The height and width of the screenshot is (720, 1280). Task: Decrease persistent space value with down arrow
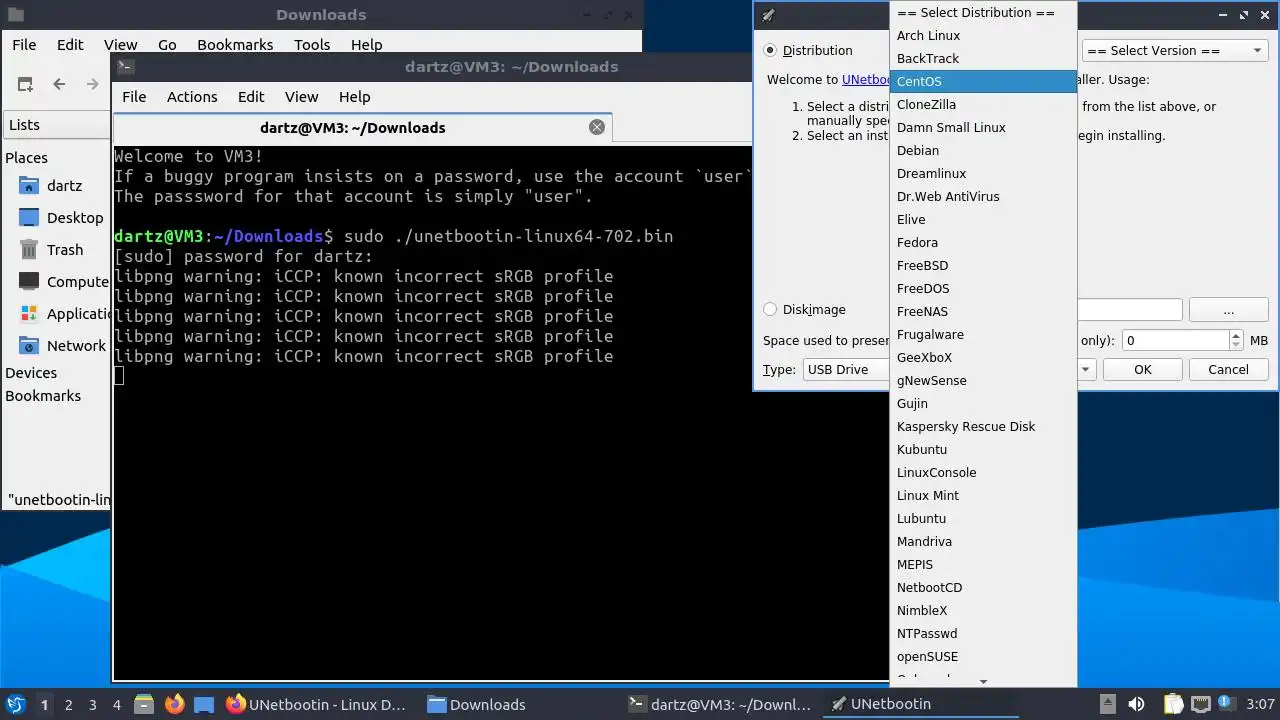pos(1236,346)
